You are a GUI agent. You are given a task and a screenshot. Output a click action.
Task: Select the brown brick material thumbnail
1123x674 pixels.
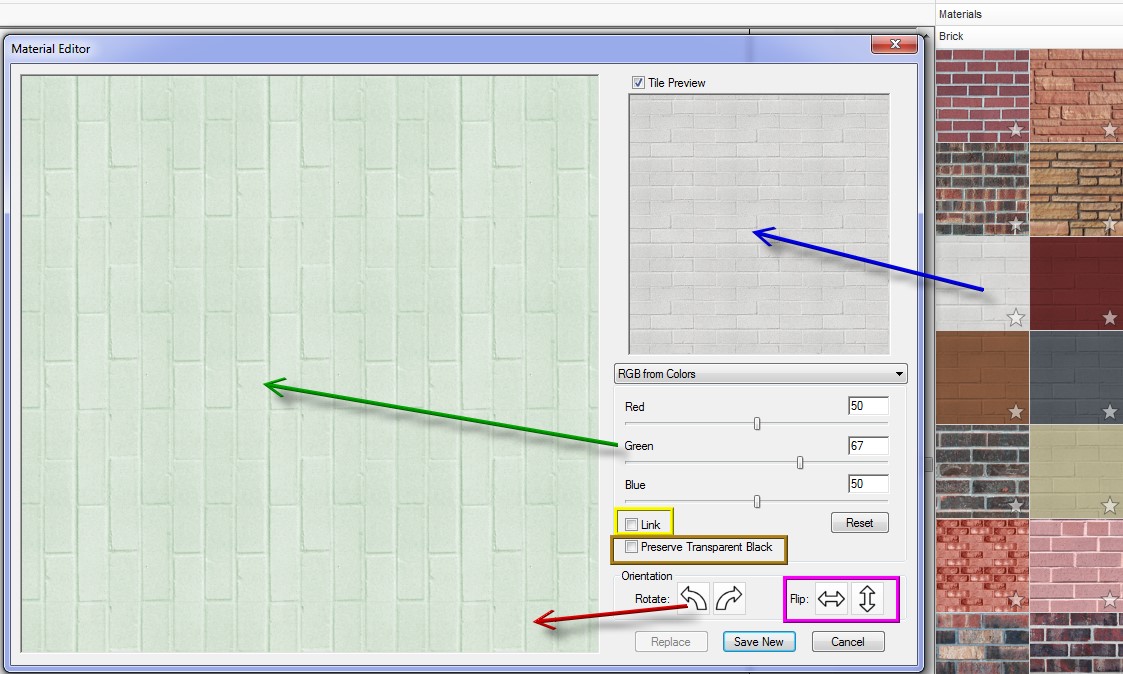point(982,377)
